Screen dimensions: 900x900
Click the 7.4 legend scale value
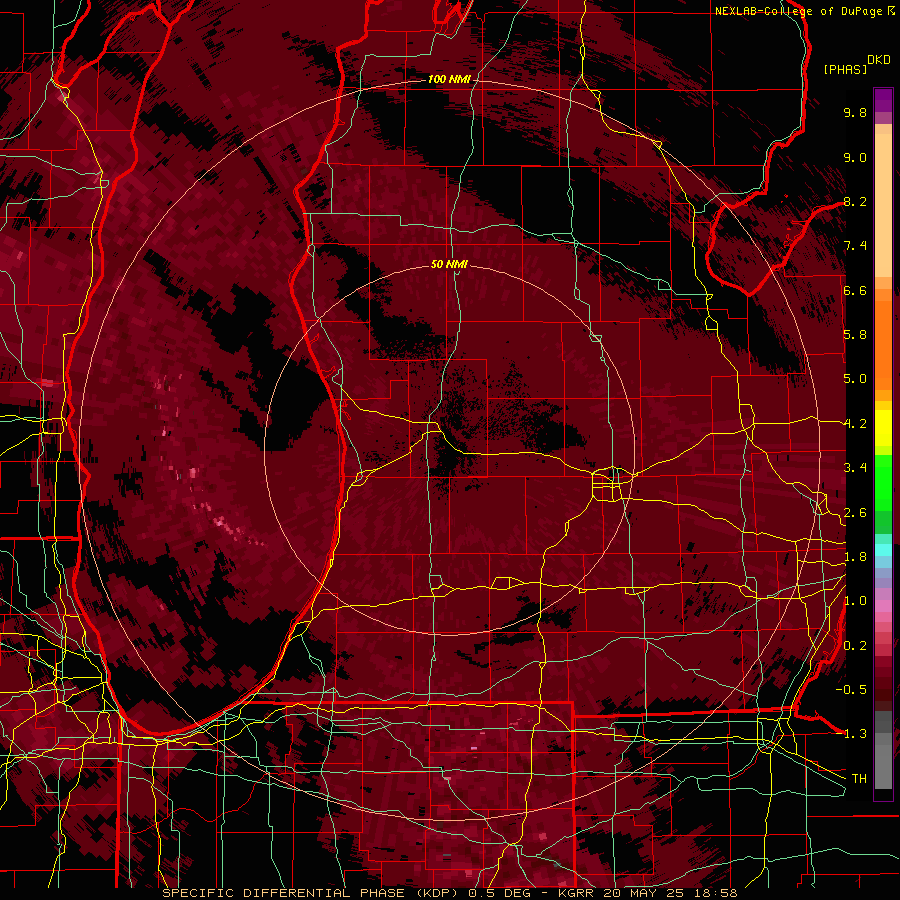tap(855, 246)
